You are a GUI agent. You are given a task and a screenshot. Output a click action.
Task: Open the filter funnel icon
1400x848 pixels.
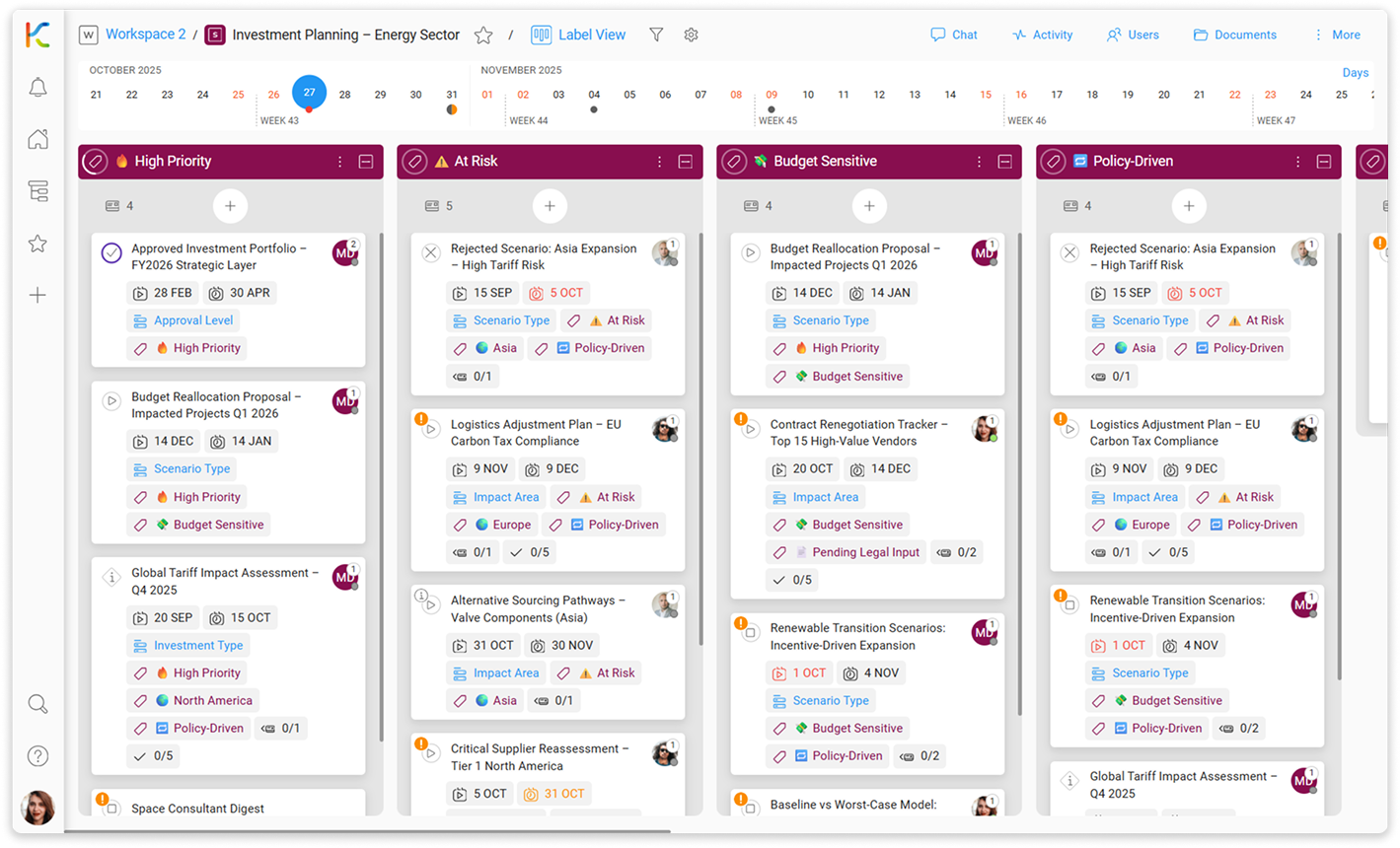coord(656,35)
